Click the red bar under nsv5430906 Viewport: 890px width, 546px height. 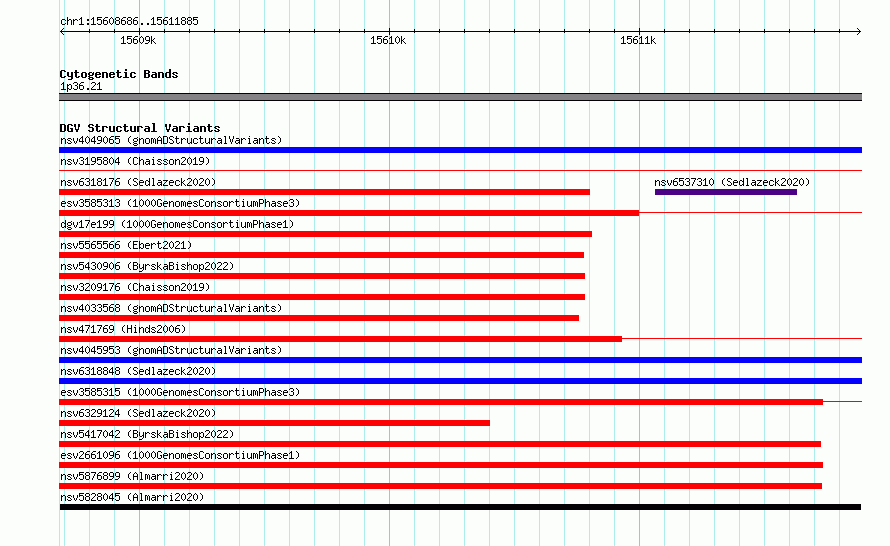pos(322,276)
